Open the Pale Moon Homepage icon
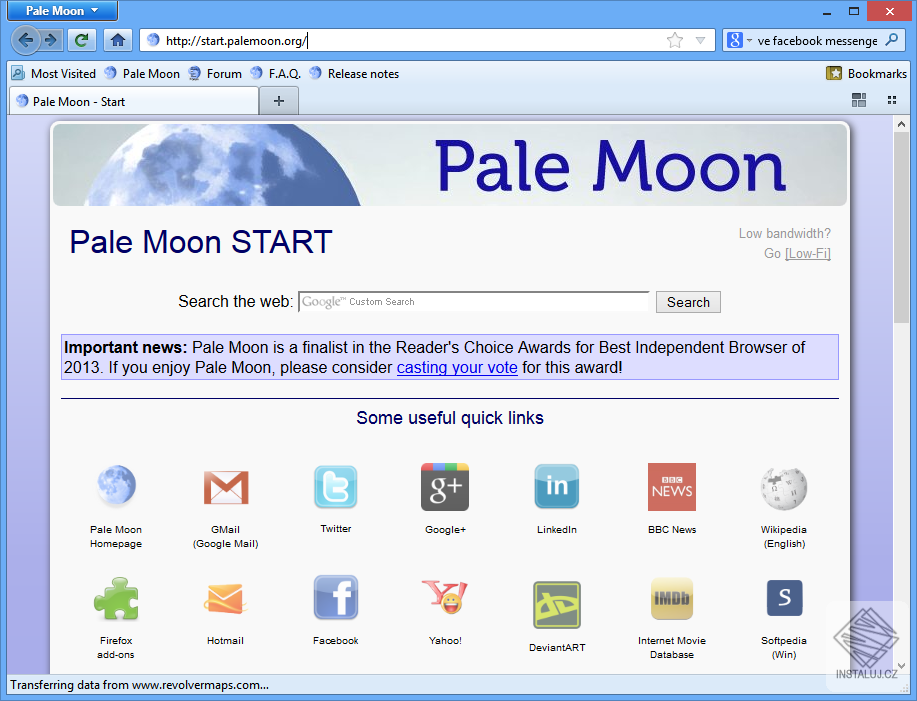Viewport: 917px width, 701px height. click(116, 487)
